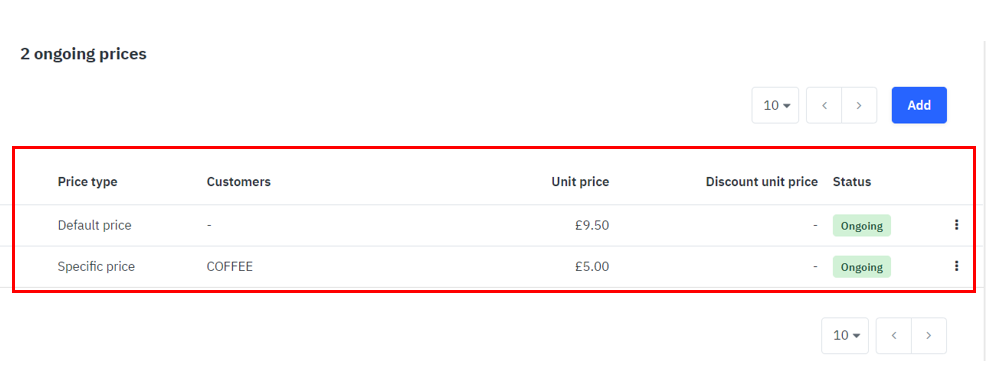Click the blue Add button
Screen dimensions: 986x366
(919, 105)
